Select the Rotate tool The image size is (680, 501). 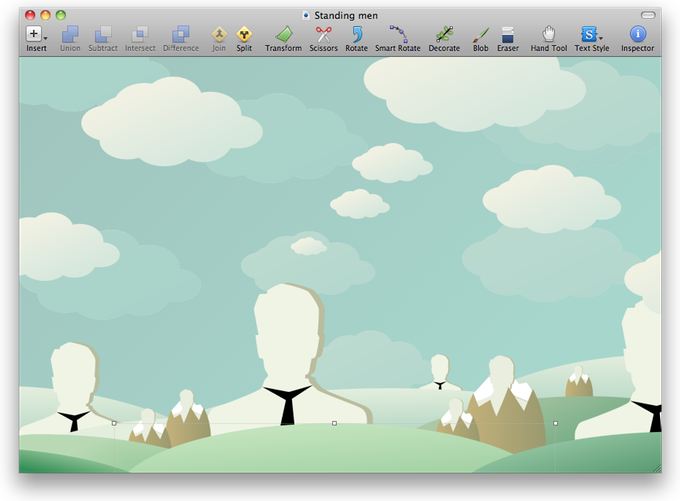coord(356,39)
